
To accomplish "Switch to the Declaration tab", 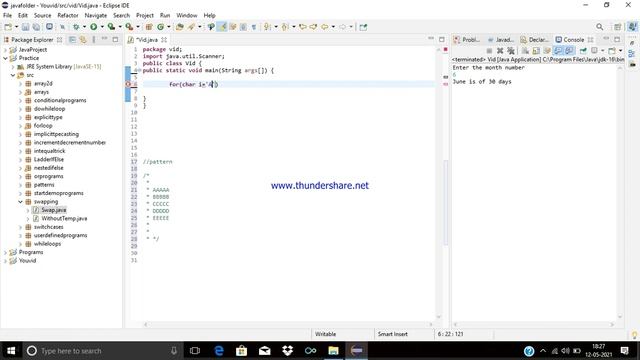I will click(535, 40).
